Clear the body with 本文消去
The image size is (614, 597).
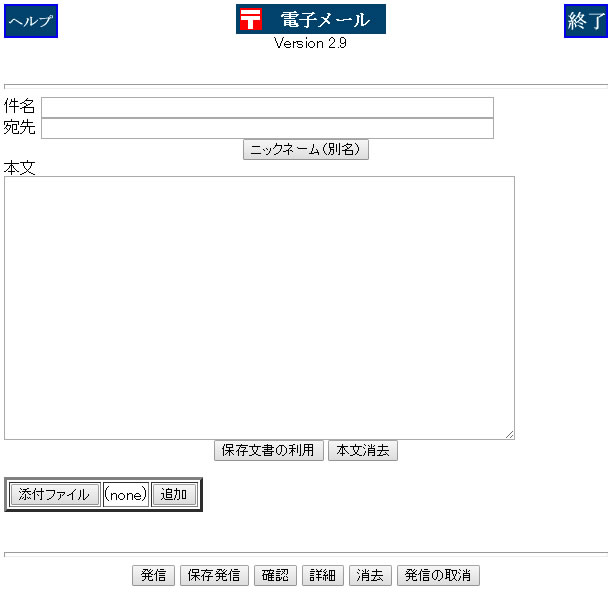[363, 451]
